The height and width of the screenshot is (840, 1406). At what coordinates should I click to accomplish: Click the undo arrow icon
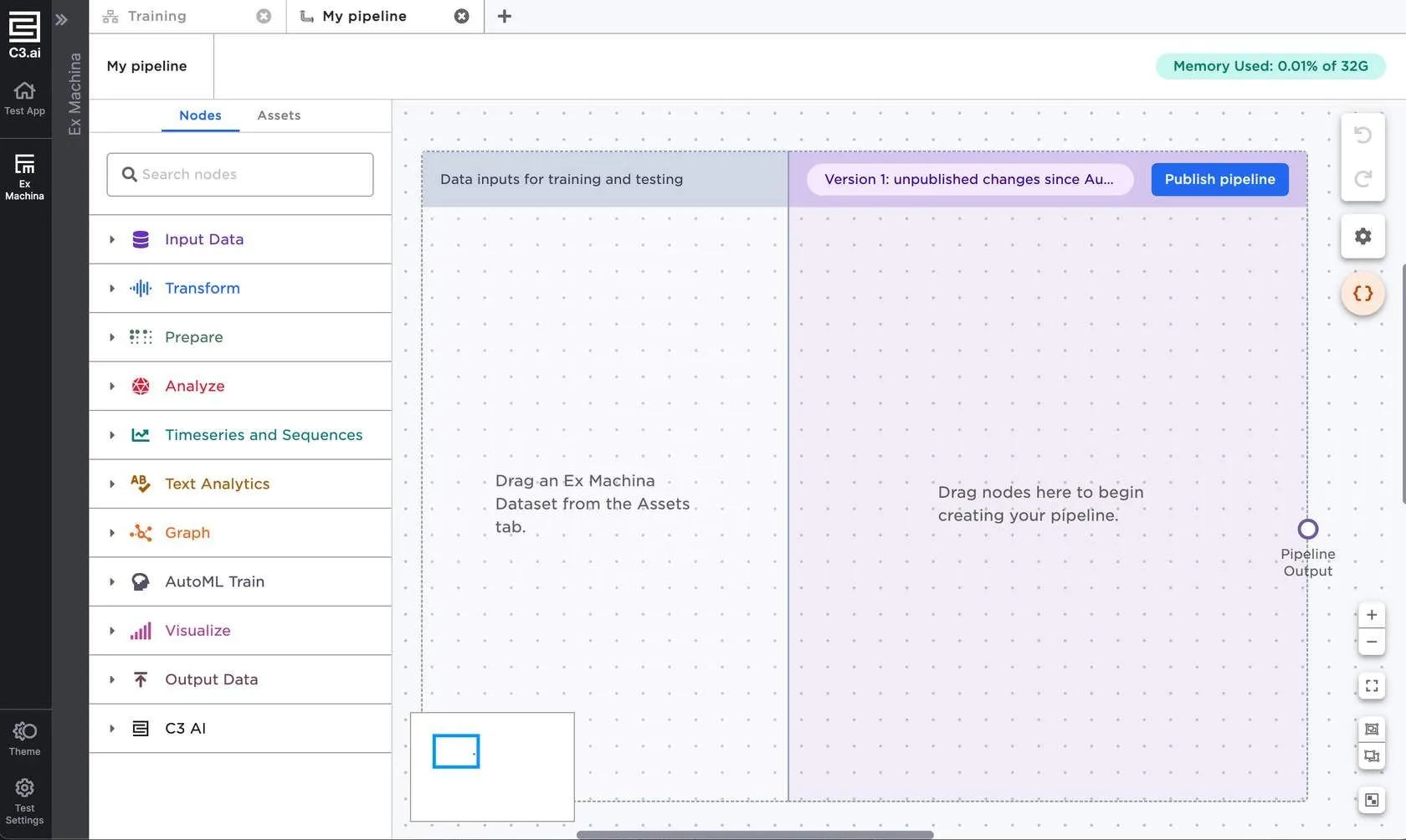[1362, 135]
